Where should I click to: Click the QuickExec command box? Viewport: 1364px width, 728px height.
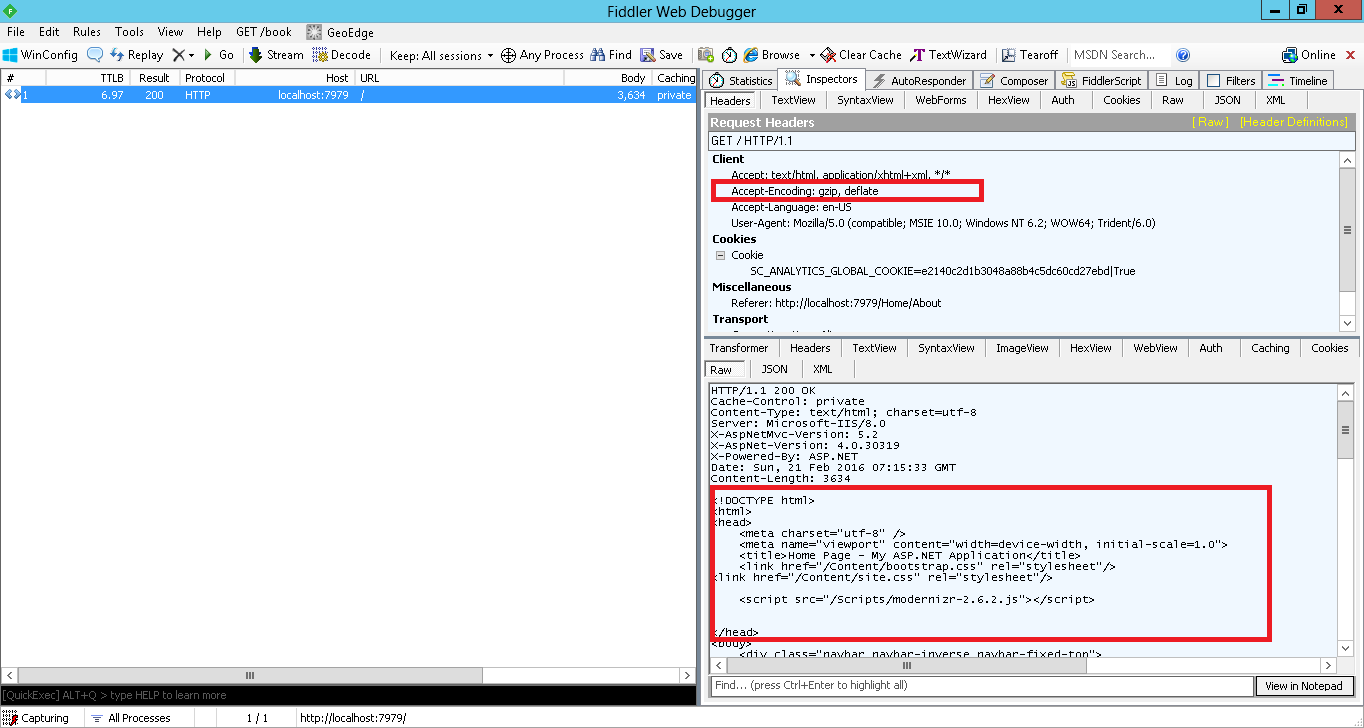pos(348,695)
